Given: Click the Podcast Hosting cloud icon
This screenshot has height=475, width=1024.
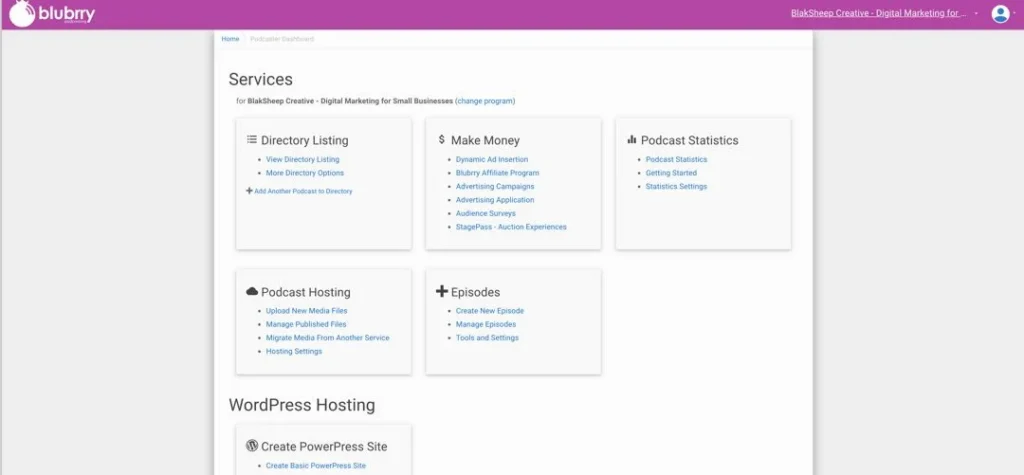Looking at the screenshot, I should coord(252,291).
